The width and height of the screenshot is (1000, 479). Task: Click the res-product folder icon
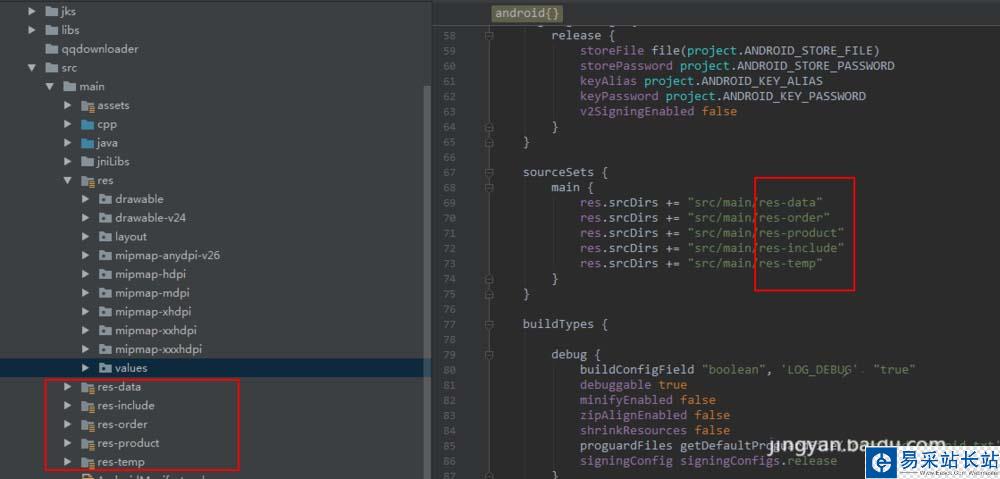pos(87,443)
